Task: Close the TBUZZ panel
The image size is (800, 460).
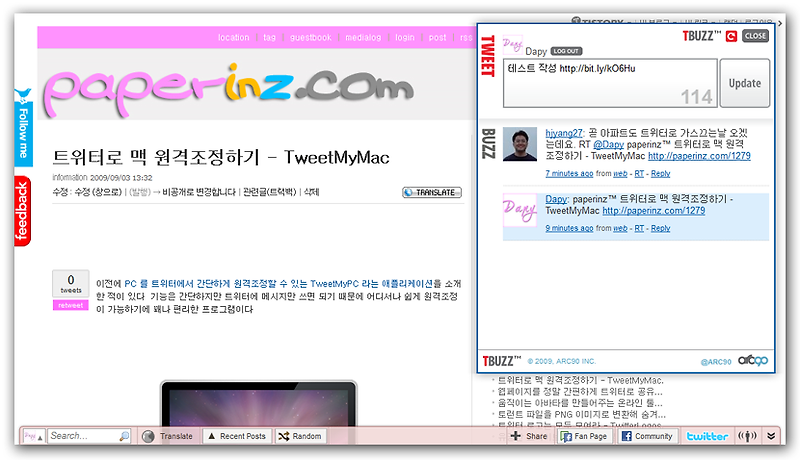Action: pos(755,36)
